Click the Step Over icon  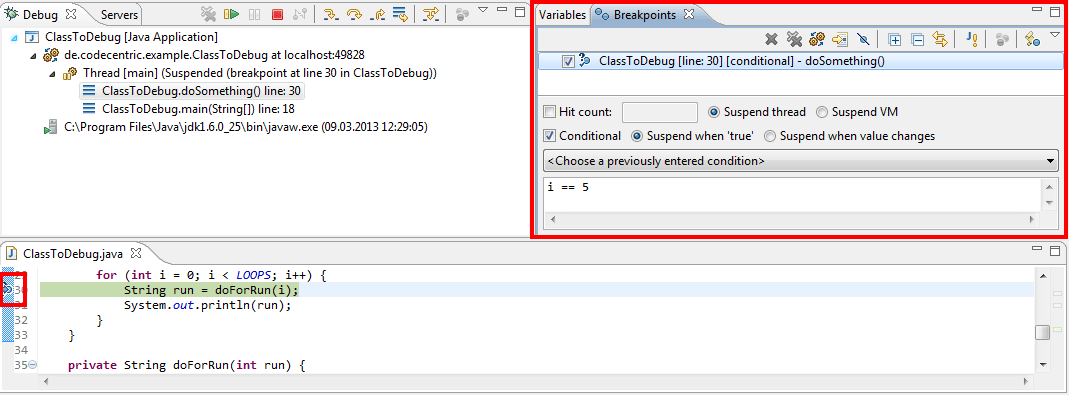click(355, 14)
